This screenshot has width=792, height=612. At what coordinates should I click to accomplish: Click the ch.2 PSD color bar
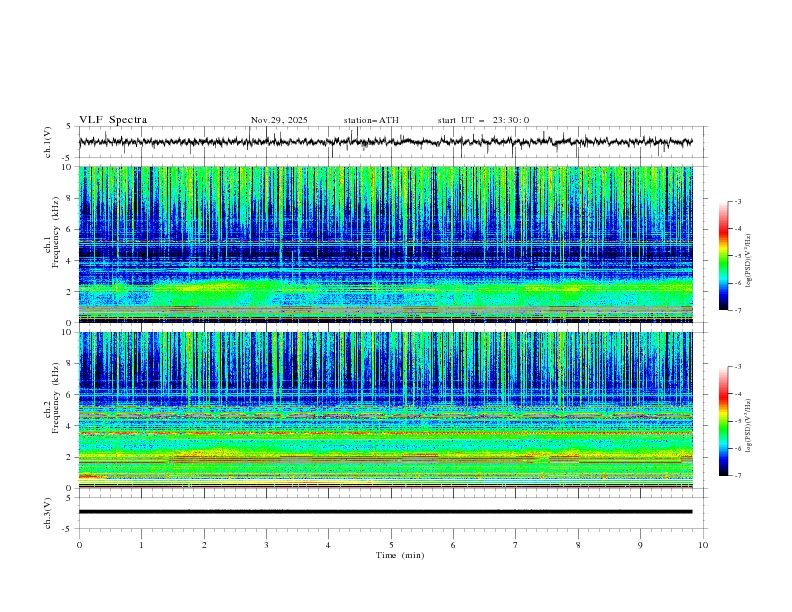pos(723,421)
